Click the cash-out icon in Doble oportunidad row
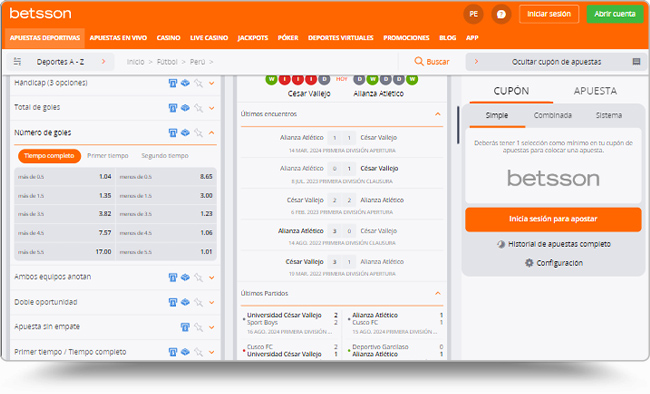The height and width of the screenshot is (394, 650). click(x=173, y=302)
